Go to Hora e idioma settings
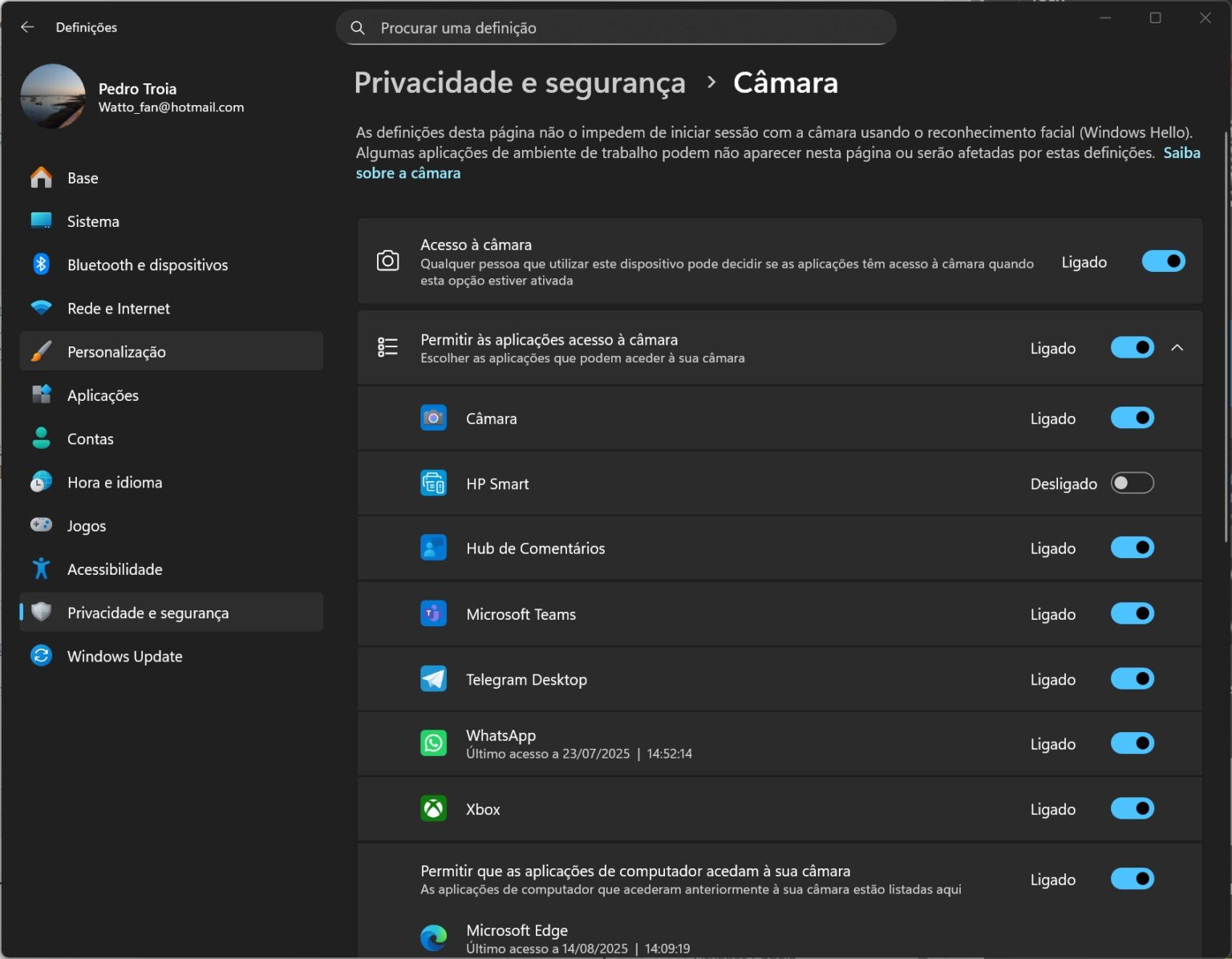 172,482
